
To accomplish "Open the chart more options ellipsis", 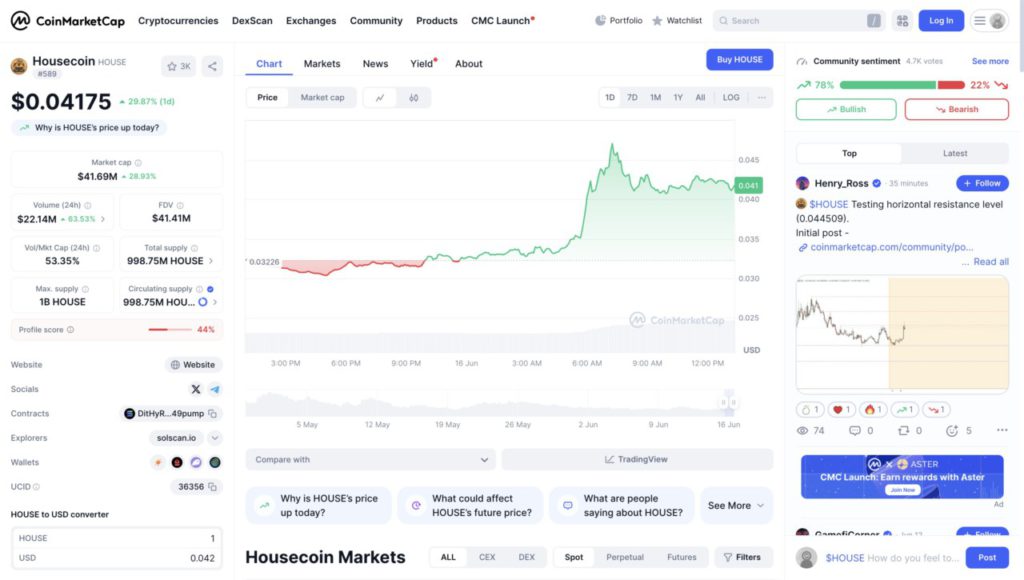I will coord(761,97).
